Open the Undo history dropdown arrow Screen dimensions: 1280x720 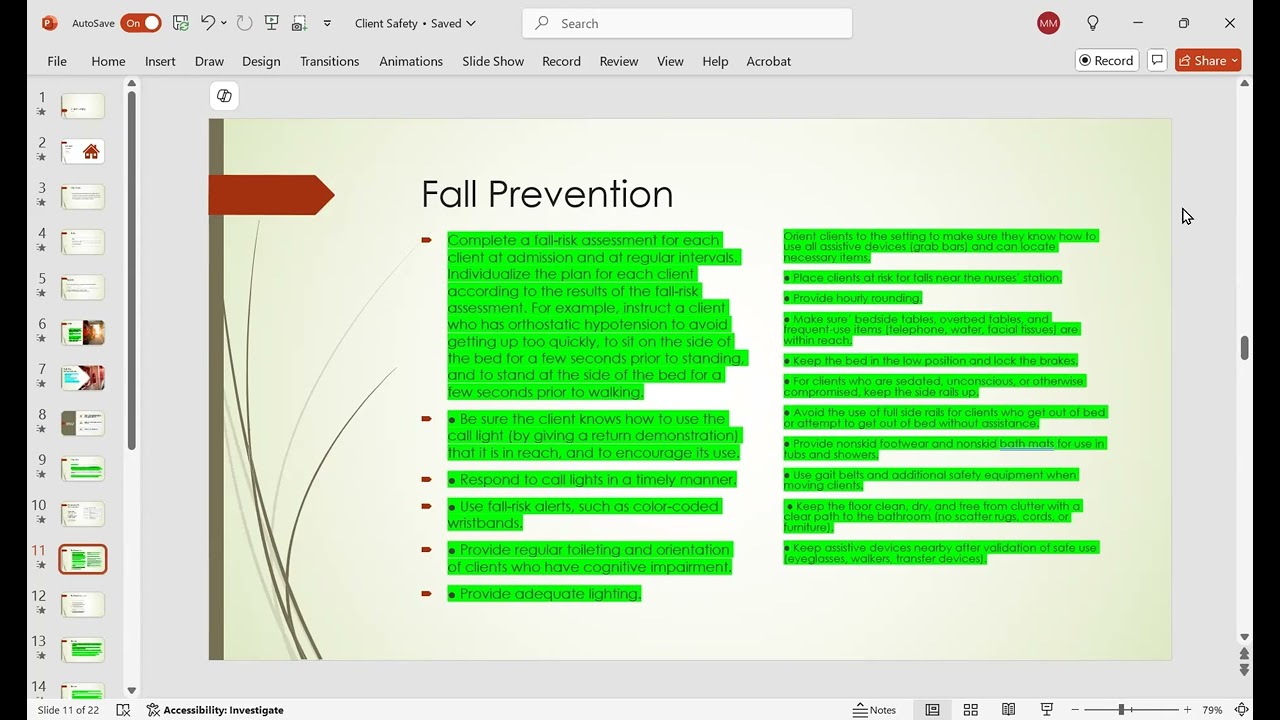click(224, 23)
